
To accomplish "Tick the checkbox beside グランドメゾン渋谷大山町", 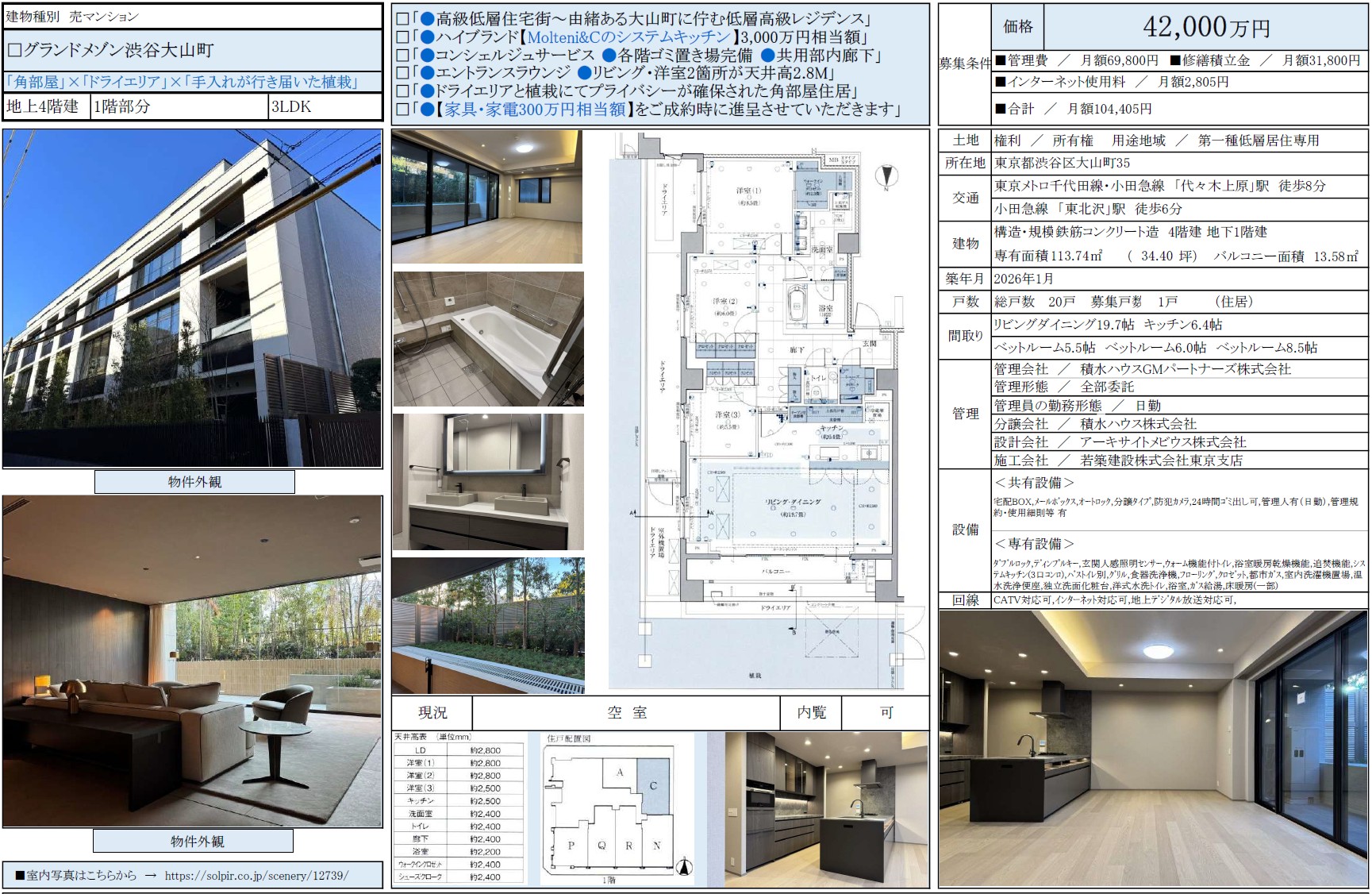I will click(x=14, y=51).
